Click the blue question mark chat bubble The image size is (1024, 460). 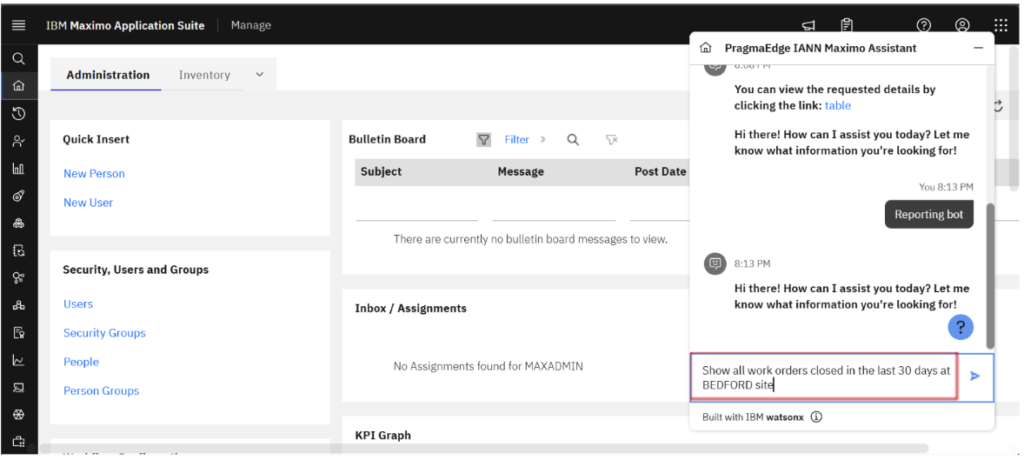[x=961, y=327]
